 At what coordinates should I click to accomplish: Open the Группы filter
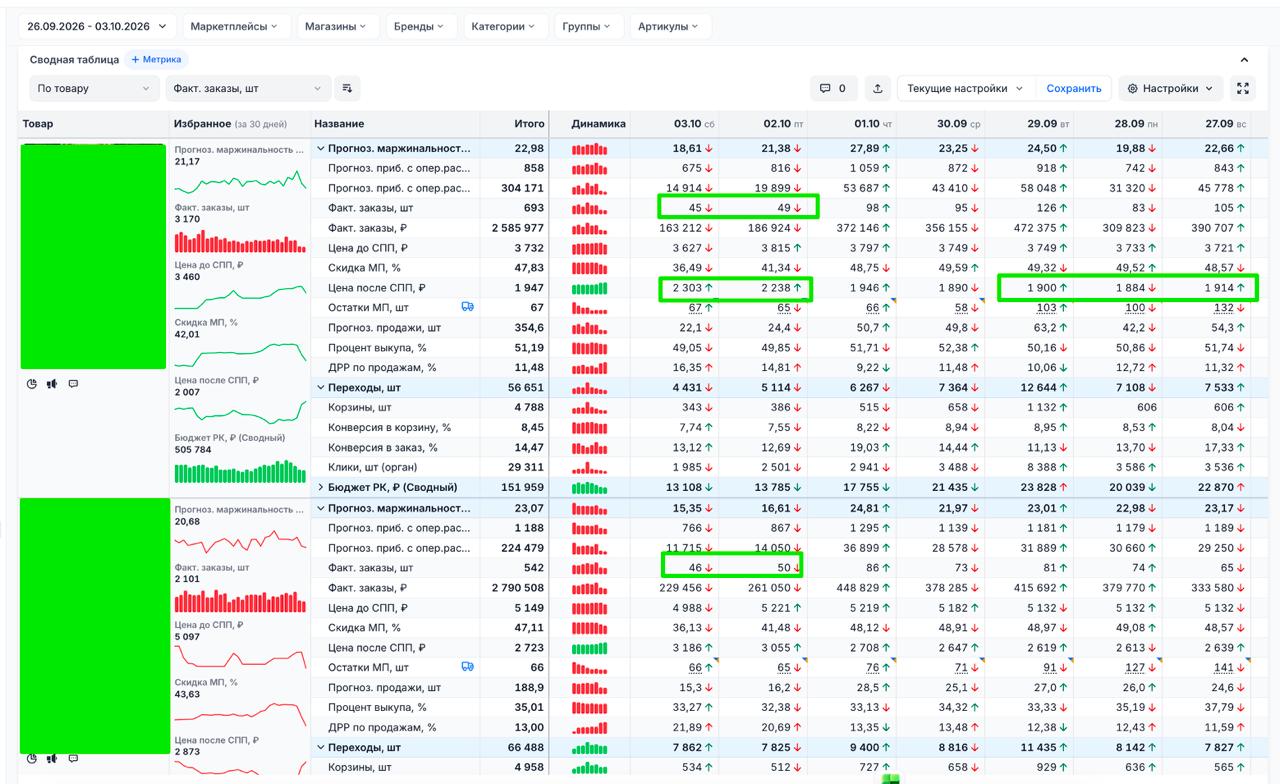589,26
